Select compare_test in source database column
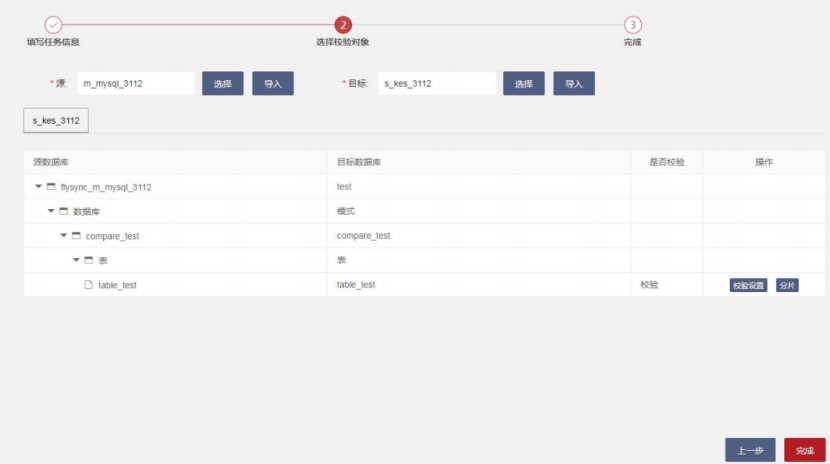 coord(112,236)
